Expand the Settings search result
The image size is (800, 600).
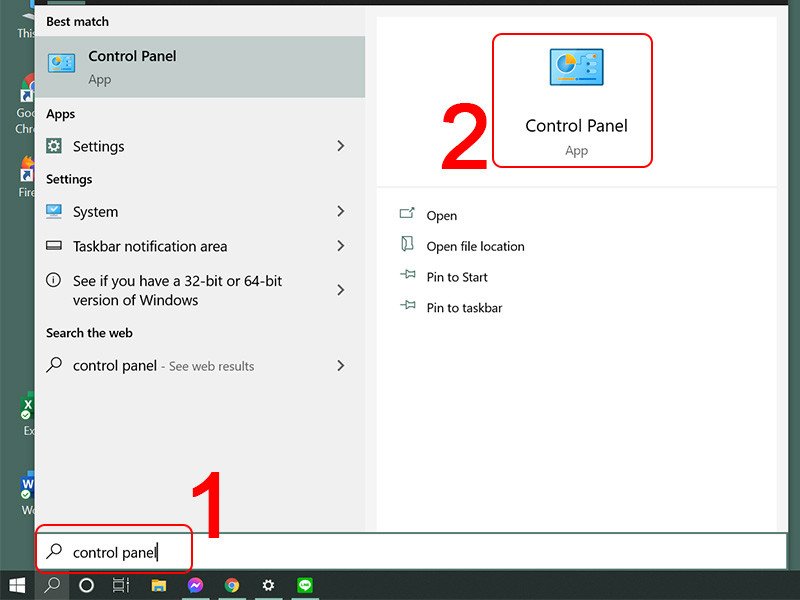pos(340,146)
